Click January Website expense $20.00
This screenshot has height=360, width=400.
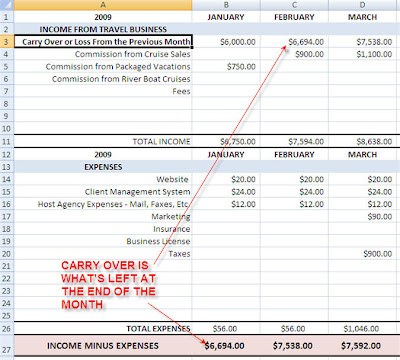point(226,179)
